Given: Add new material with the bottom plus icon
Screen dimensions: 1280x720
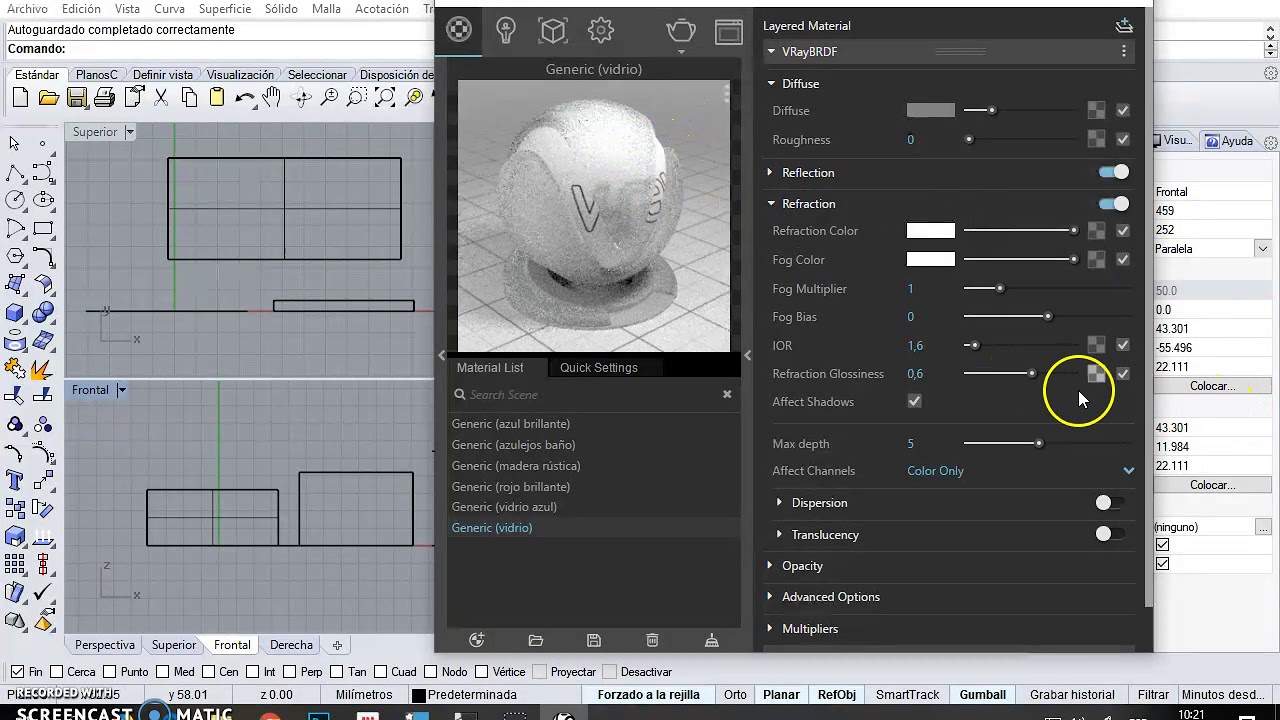Looking at the screenshot, I should click(476, 640).
